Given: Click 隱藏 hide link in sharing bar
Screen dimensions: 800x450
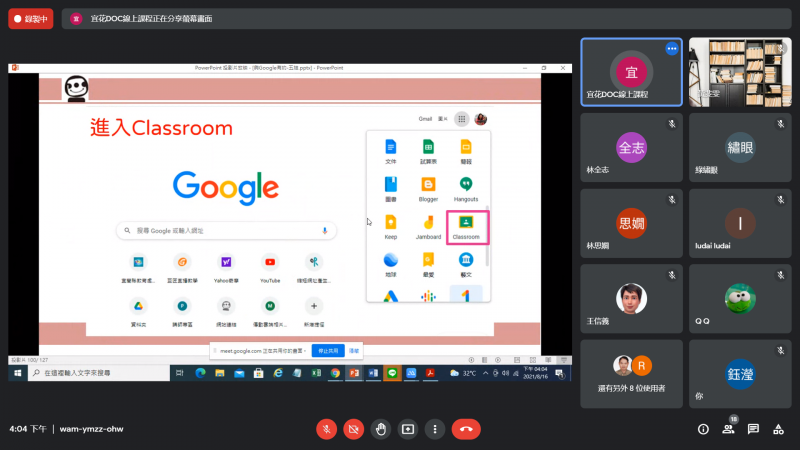Looking at the screenshot, I should [354, 351].
